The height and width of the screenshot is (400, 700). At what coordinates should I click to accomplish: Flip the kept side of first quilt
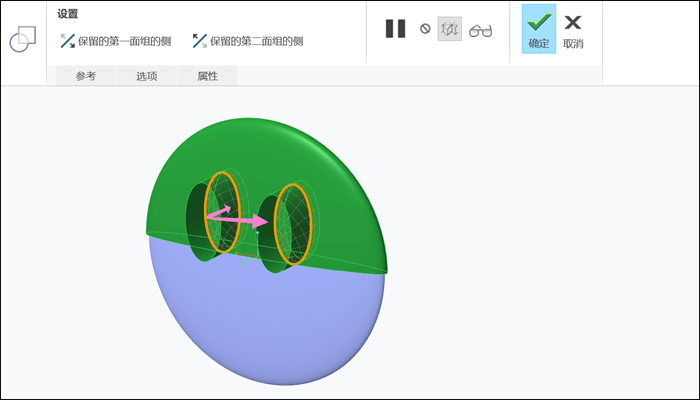coord(116,41)
